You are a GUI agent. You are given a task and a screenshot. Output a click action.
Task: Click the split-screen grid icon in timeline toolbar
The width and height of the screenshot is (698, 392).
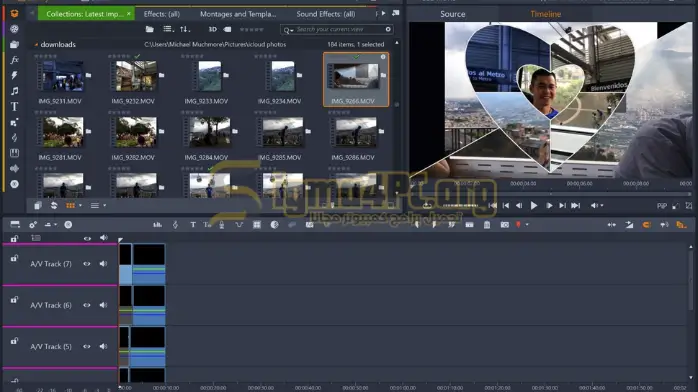[x=257, y=225]
